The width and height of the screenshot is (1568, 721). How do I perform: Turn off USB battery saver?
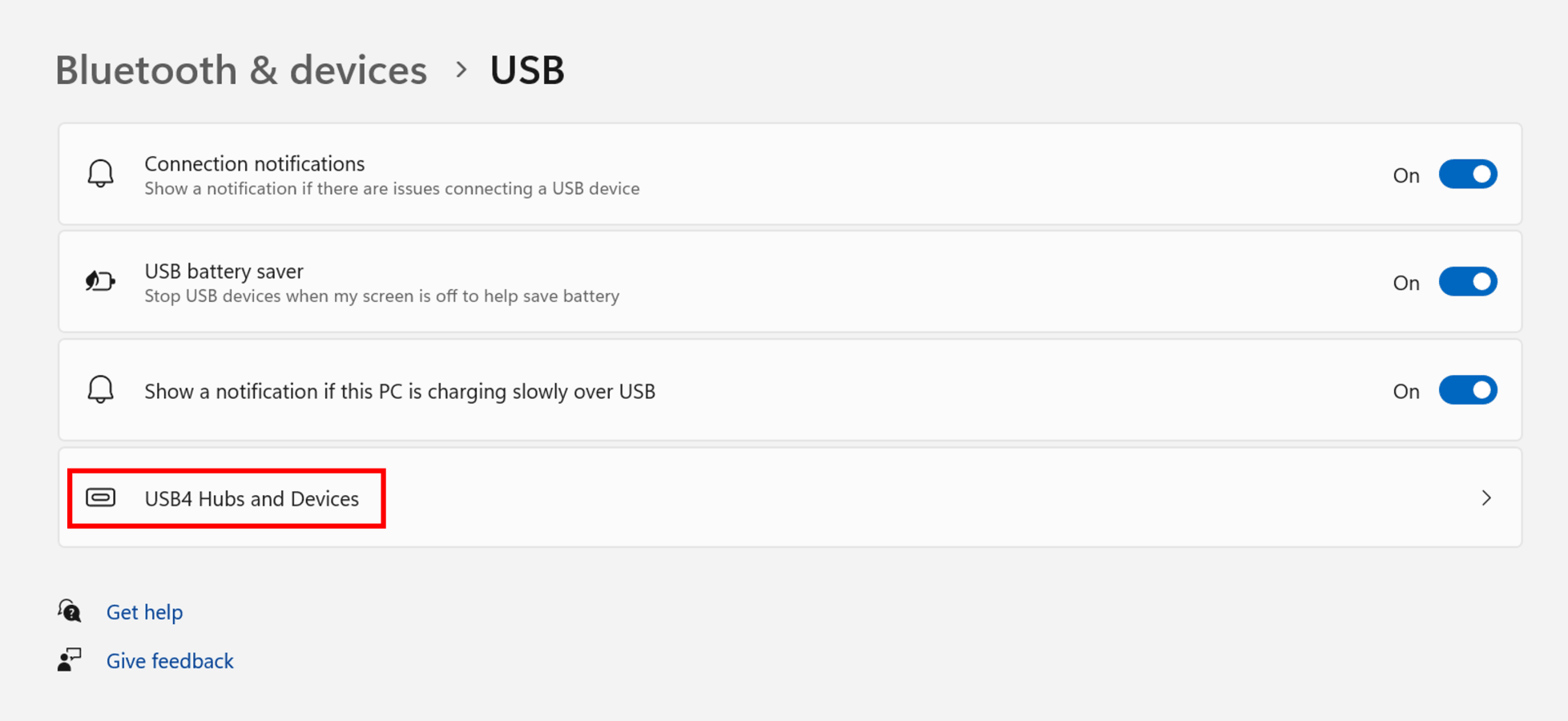[1468, 281]
